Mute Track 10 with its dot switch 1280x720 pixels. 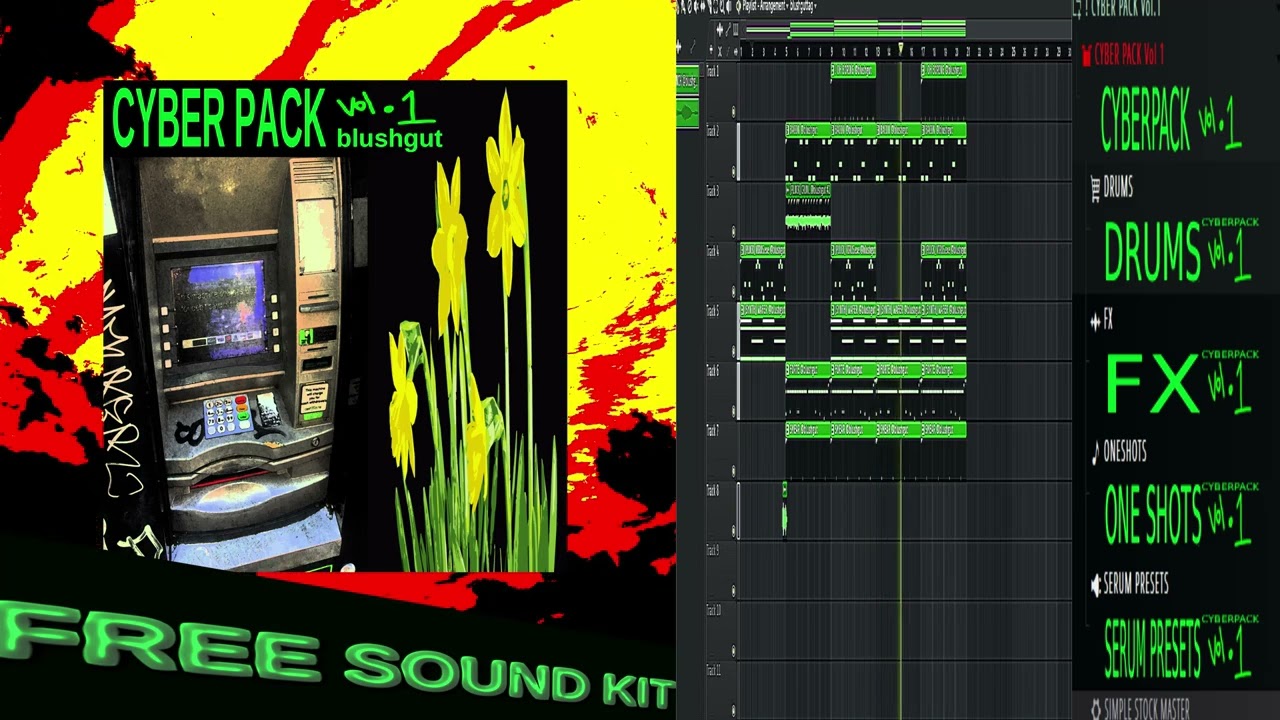tap(733, 652)
